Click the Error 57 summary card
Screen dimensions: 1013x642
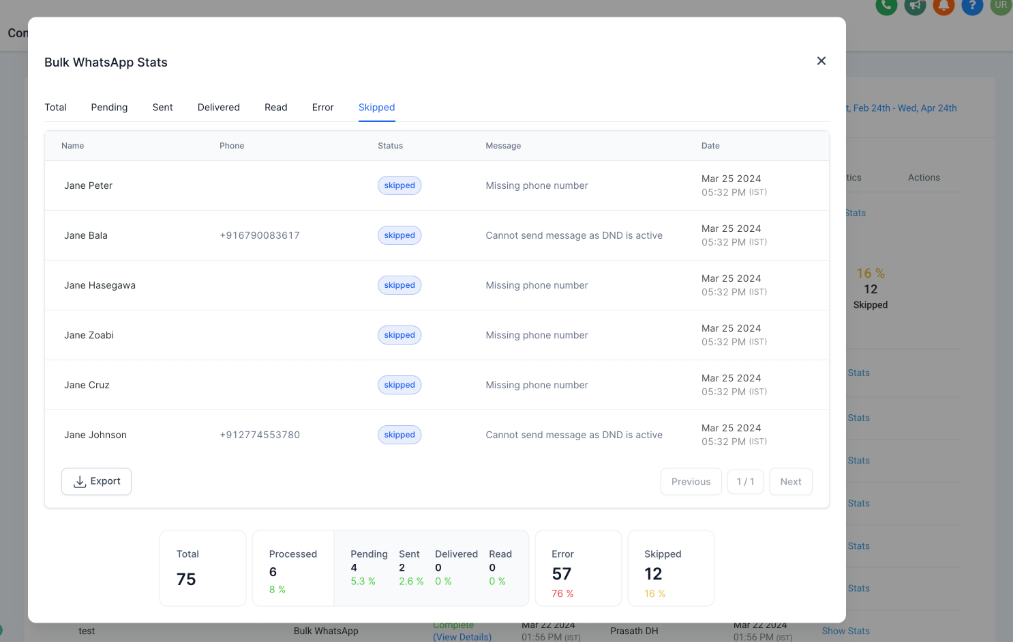tap(578, 568)
